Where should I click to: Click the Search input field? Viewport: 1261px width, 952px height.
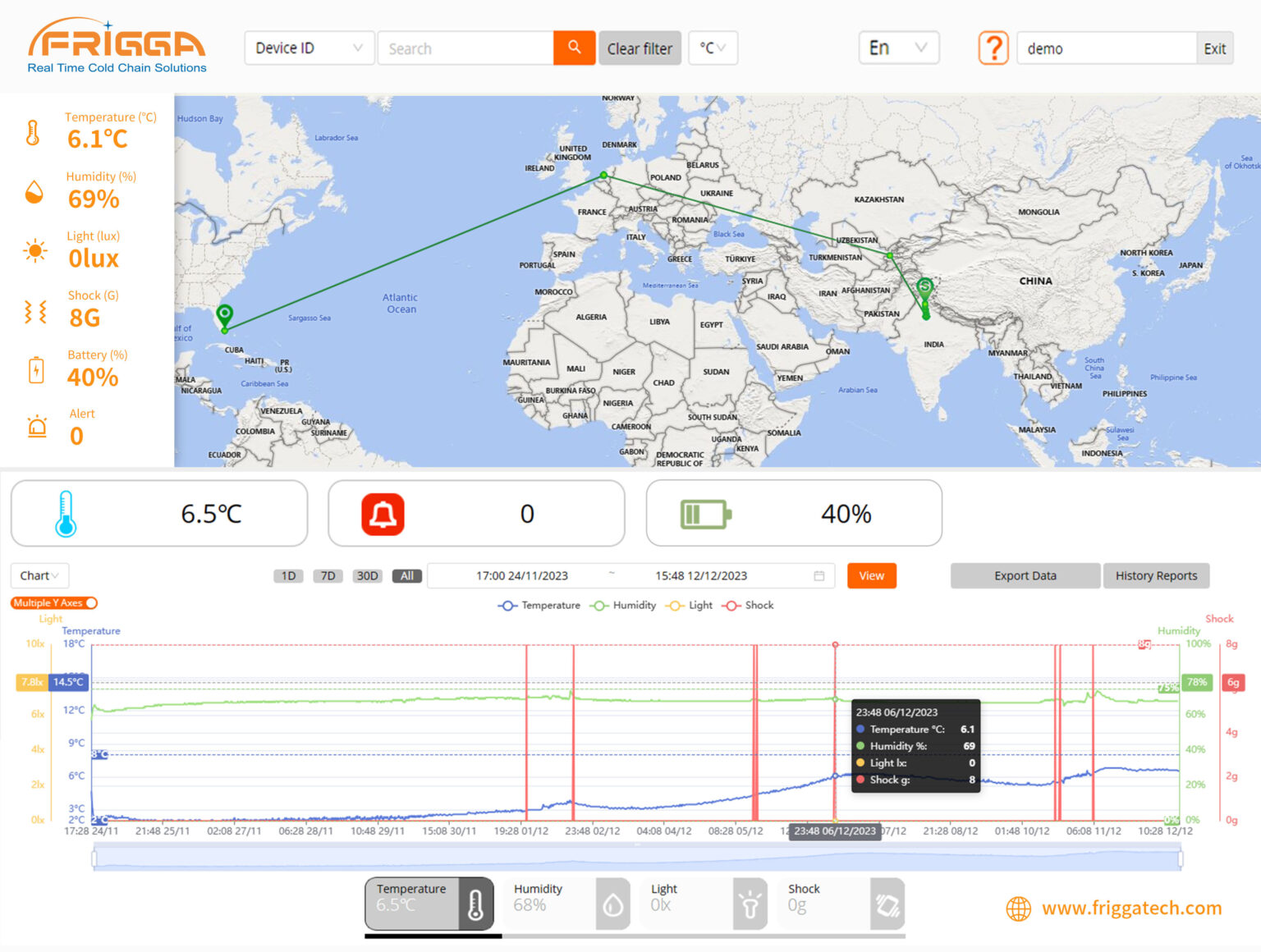coord(465,48)
